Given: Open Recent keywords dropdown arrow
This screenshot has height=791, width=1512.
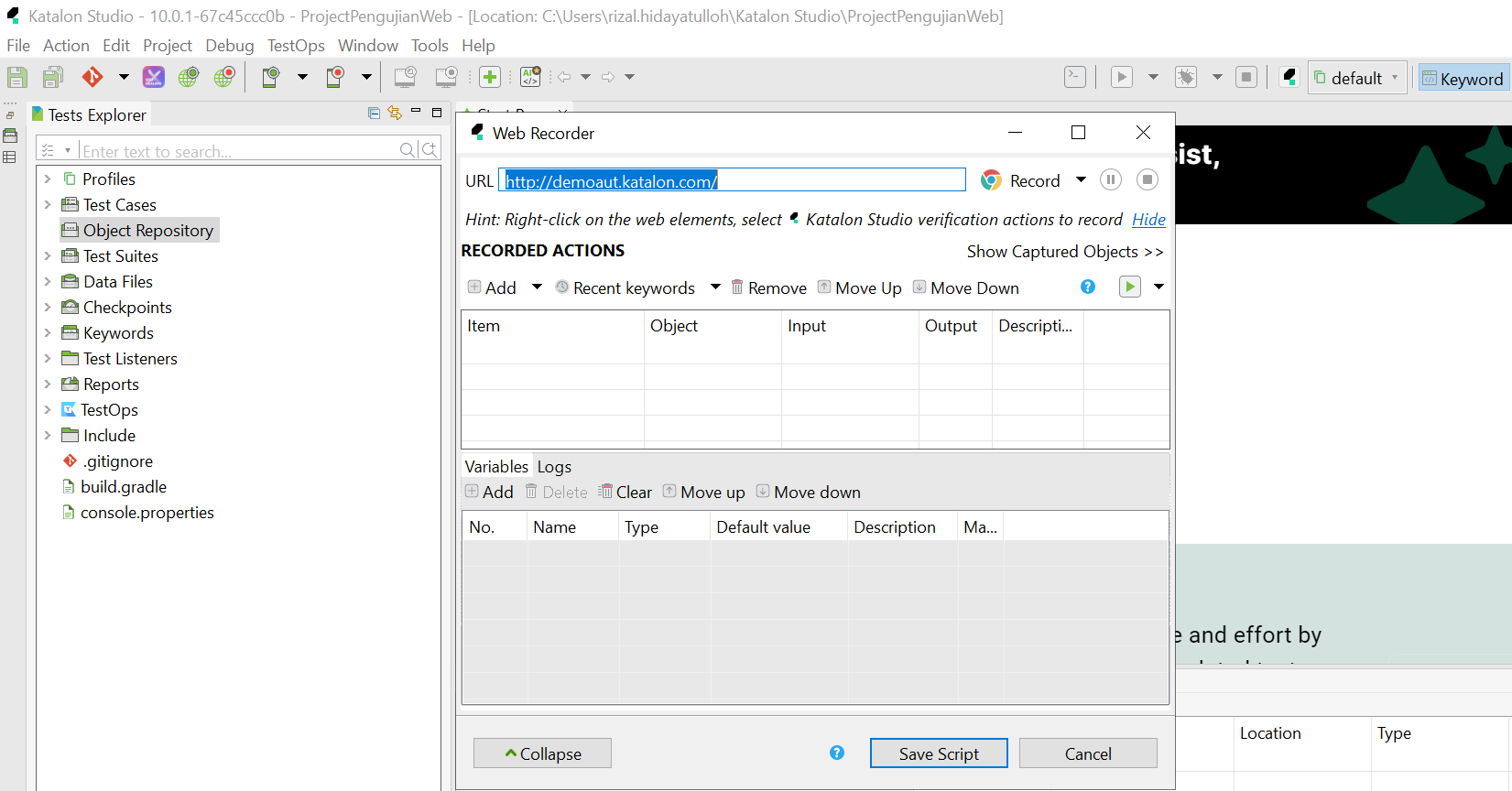Looking at the screenshot, I should [715, 287].
